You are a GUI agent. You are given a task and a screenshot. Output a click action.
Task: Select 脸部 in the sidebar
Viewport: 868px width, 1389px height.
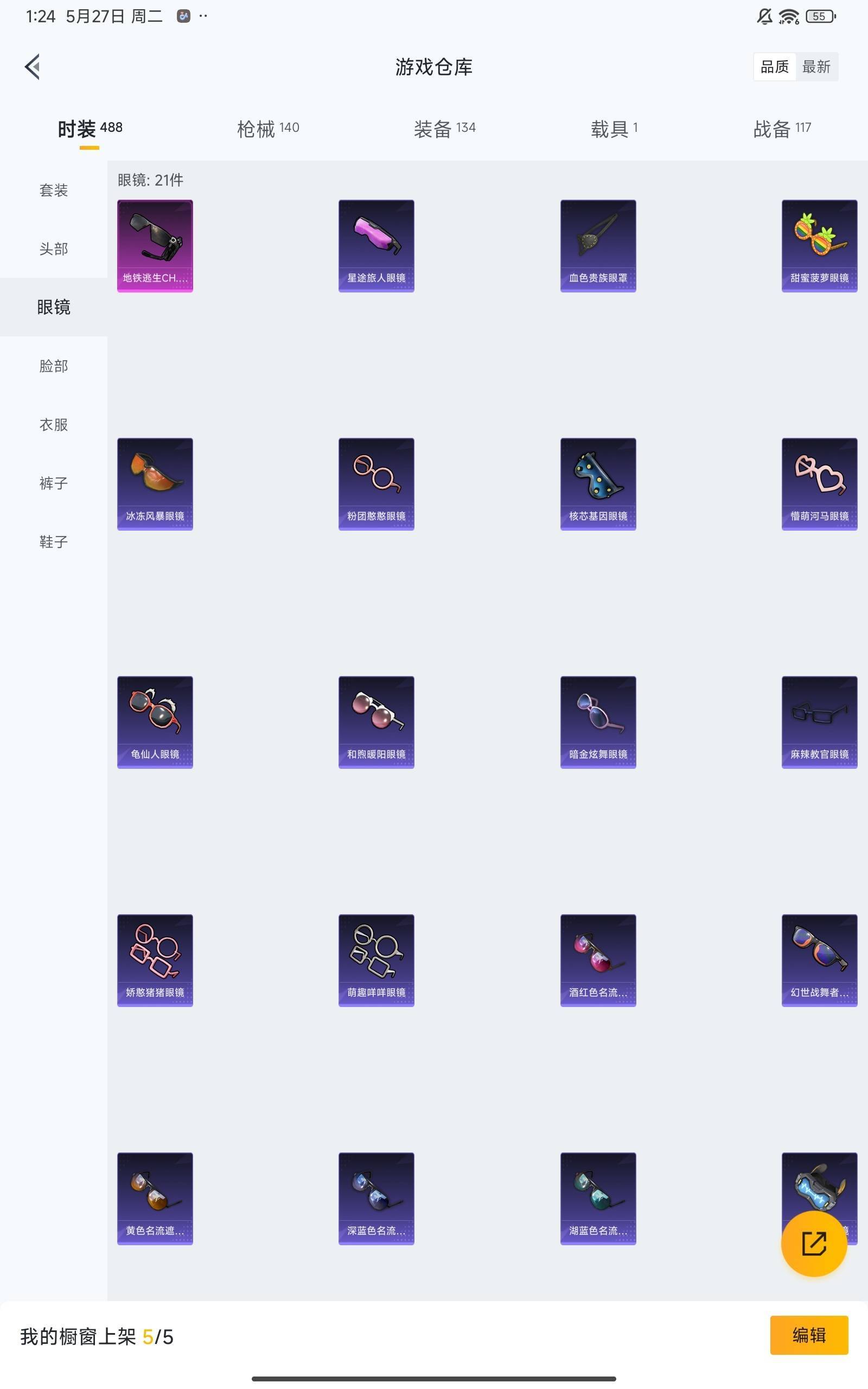pyautogui.click(x=53, y=366)
